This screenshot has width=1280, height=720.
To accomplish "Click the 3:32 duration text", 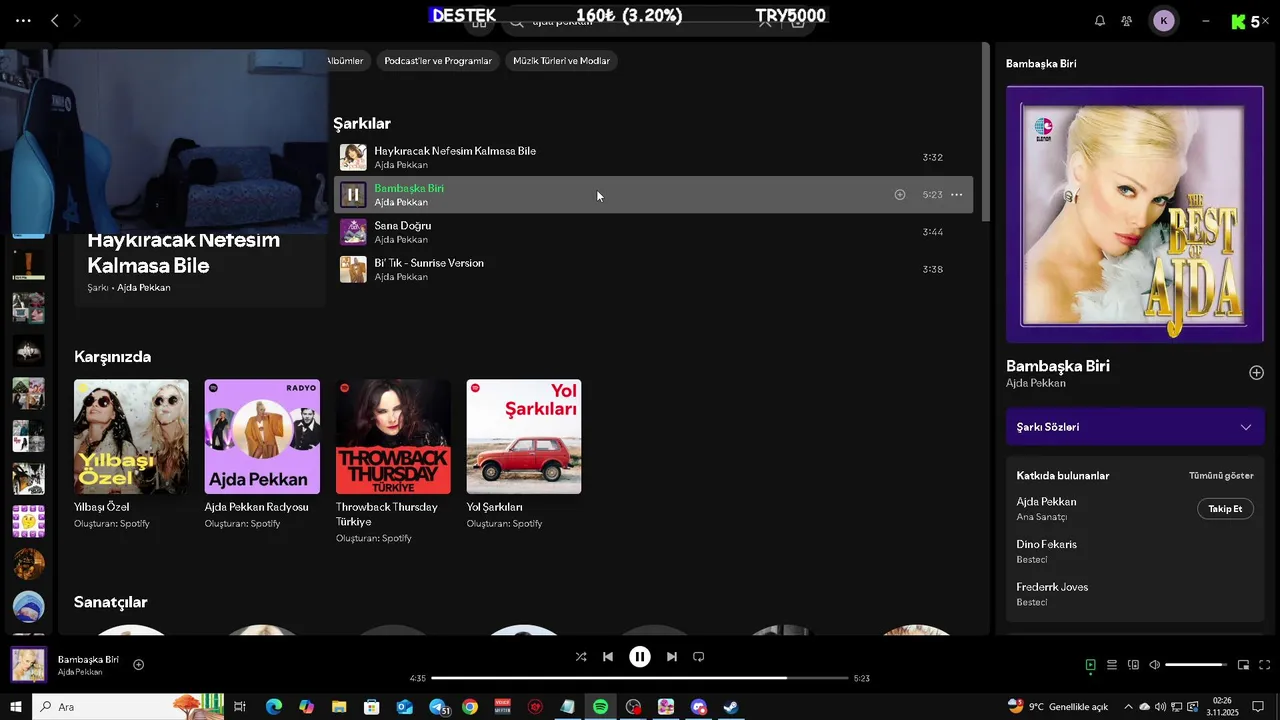I will point(933,157).
